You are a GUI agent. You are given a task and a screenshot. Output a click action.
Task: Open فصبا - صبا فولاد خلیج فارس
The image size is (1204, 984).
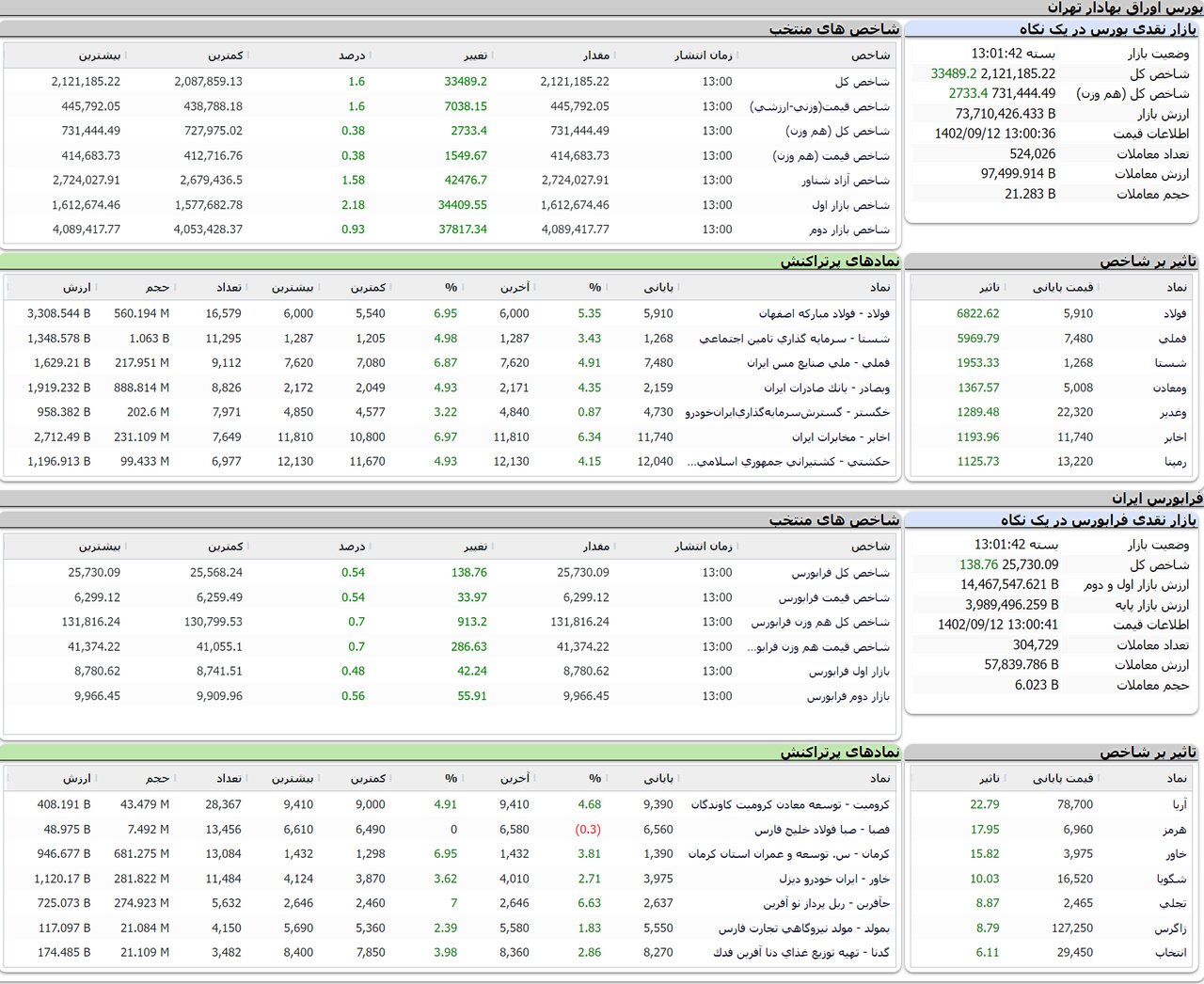point(821,830)
